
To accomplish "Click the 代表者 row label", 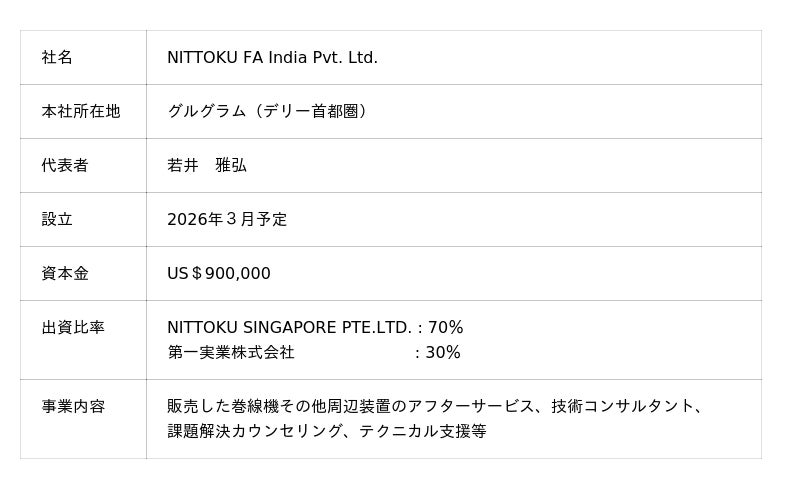I will [x=64, y=166].
